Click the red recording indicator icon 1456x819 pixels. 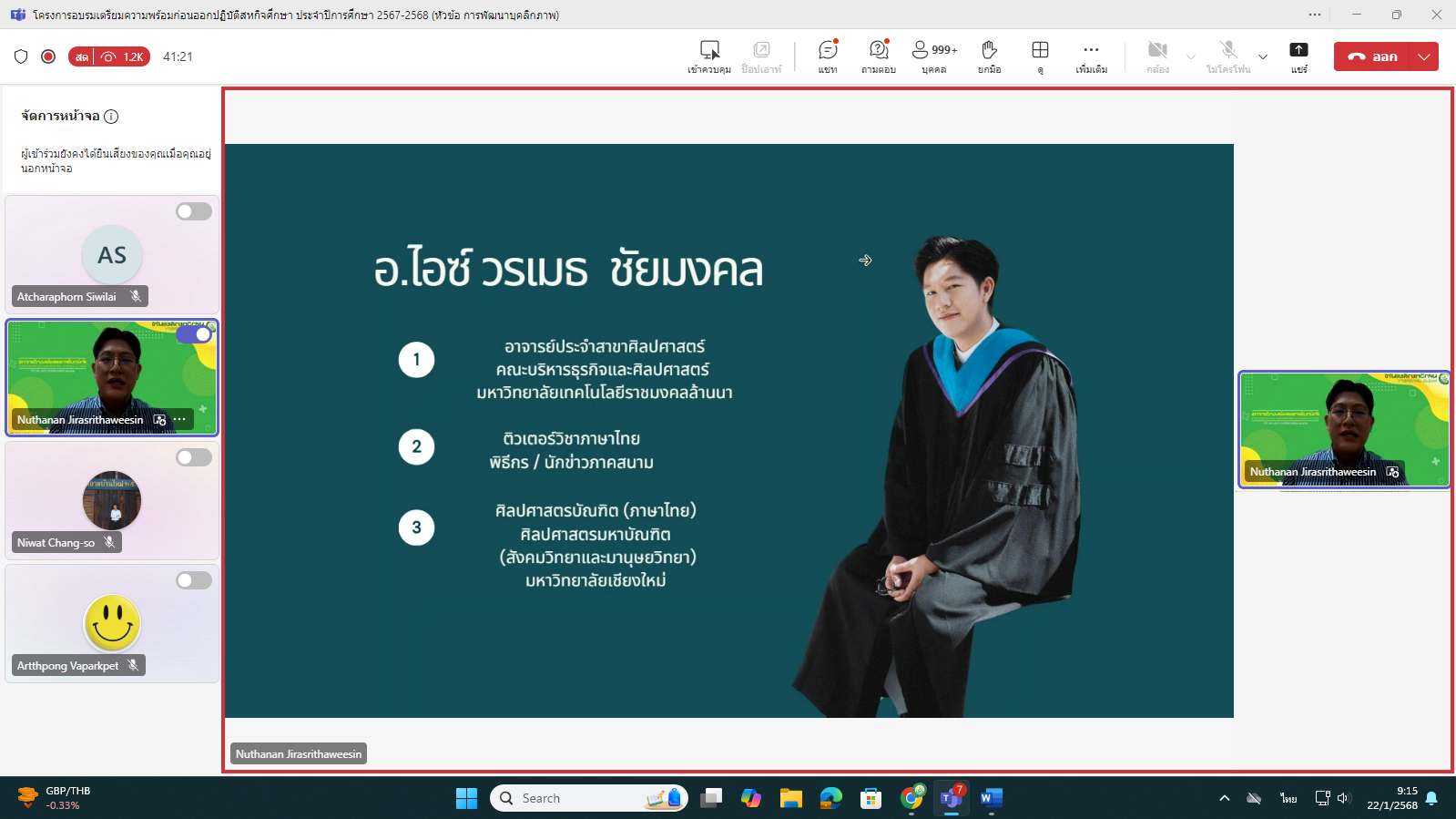[48, 56]
